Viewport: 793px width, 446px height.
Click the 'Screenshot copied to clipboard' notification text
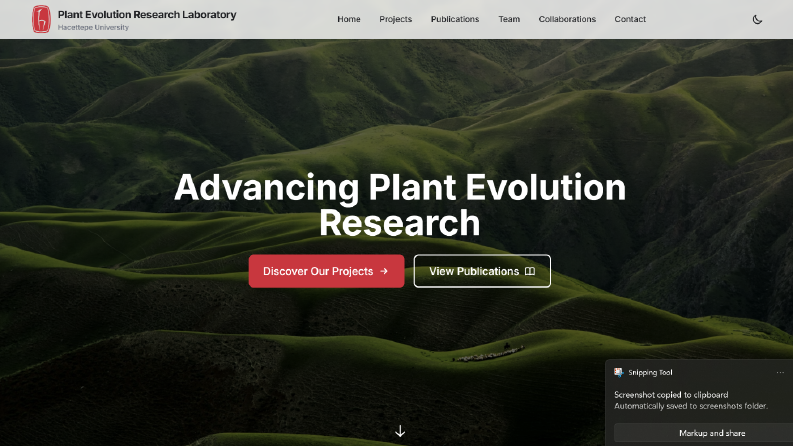[671, 395]
